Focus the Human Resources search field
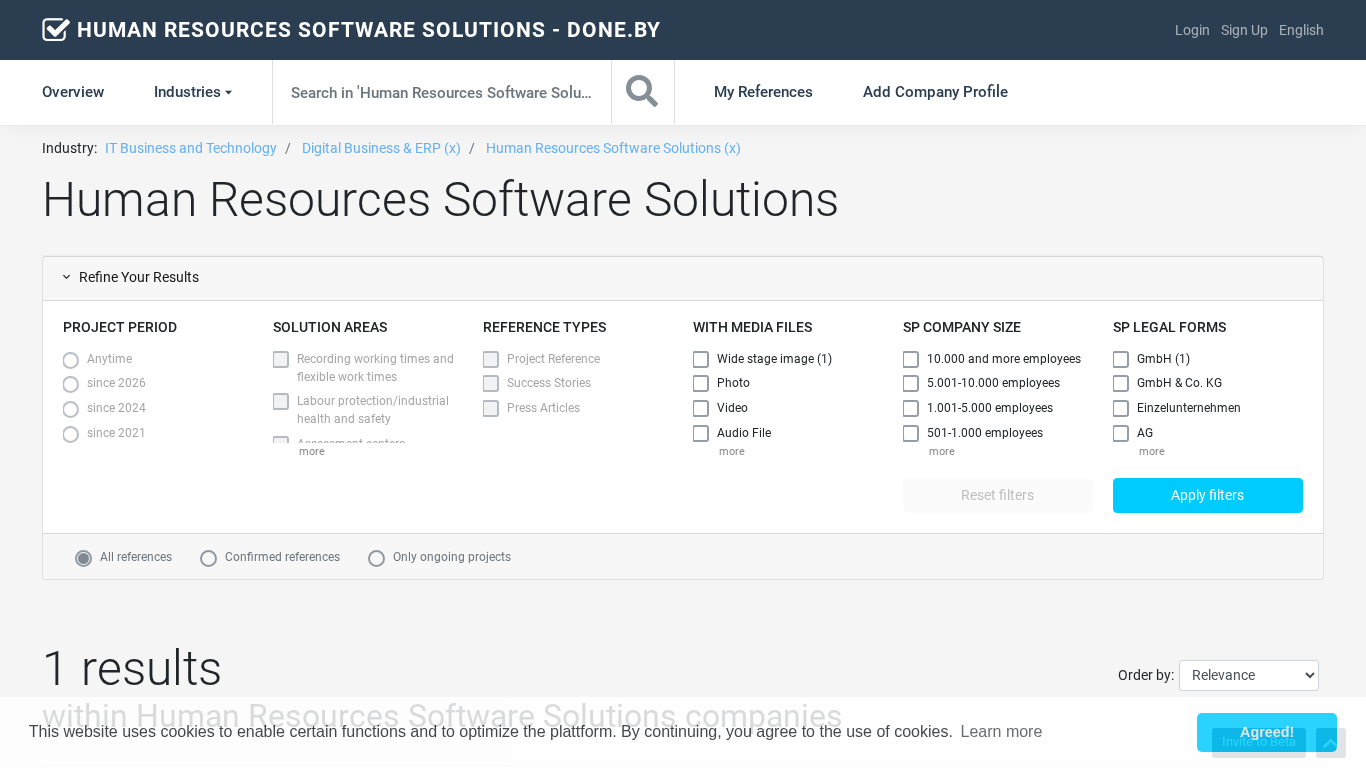Viewport: 1366px width, 768px height. [x=441, y=92]
